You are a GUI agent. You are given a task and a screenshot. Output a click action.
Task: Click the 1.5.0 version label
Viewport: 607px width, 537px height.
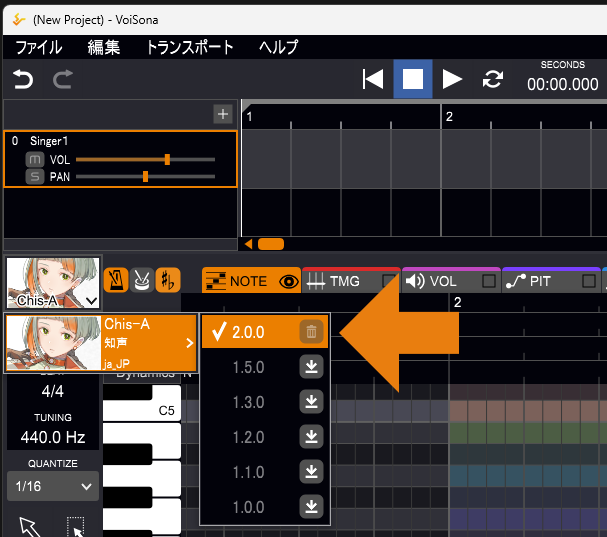pos(249,367)
